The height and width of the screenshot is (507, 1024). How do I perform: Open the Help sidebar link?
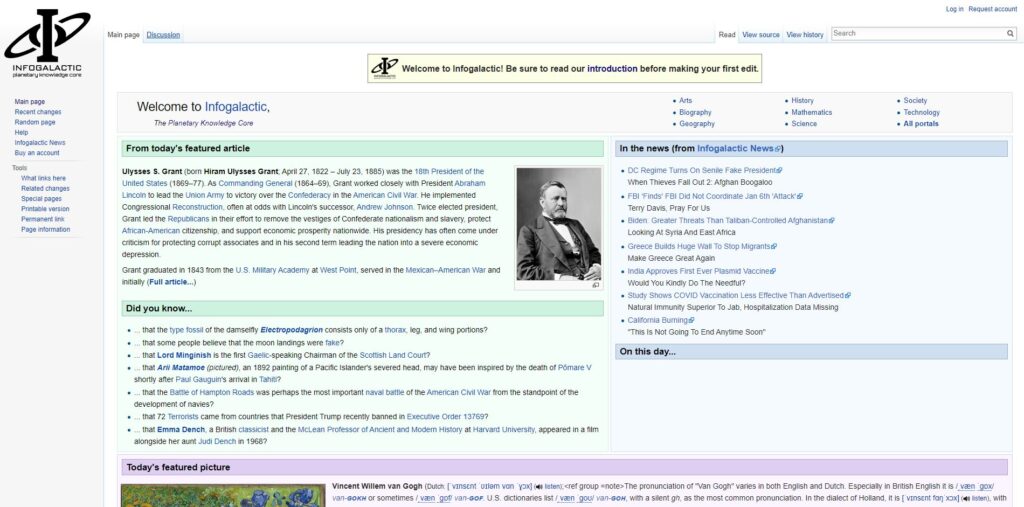tap(22, 133)
